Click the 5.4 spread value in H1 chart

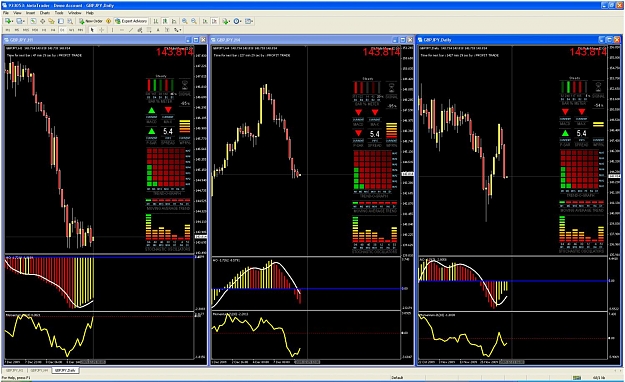168,131
